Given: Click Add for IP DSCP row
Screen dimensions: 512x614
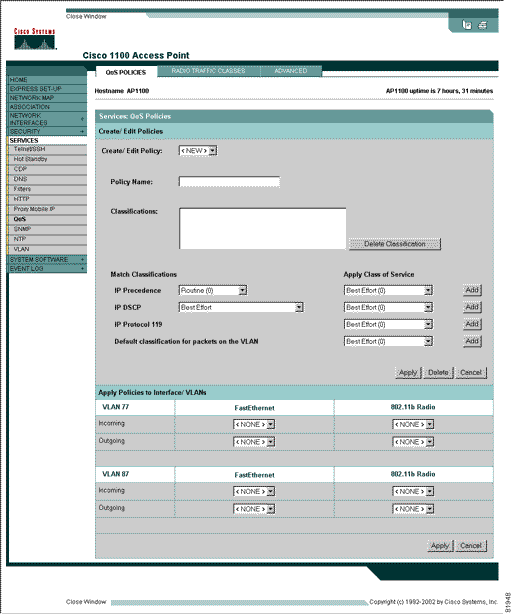Looking at the screenshot, I should tap(472, 307).
